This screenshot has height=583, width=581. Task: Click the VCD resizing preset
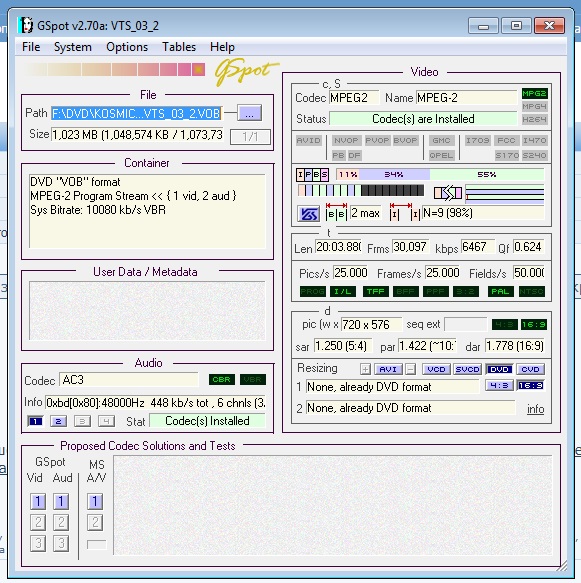436,369
